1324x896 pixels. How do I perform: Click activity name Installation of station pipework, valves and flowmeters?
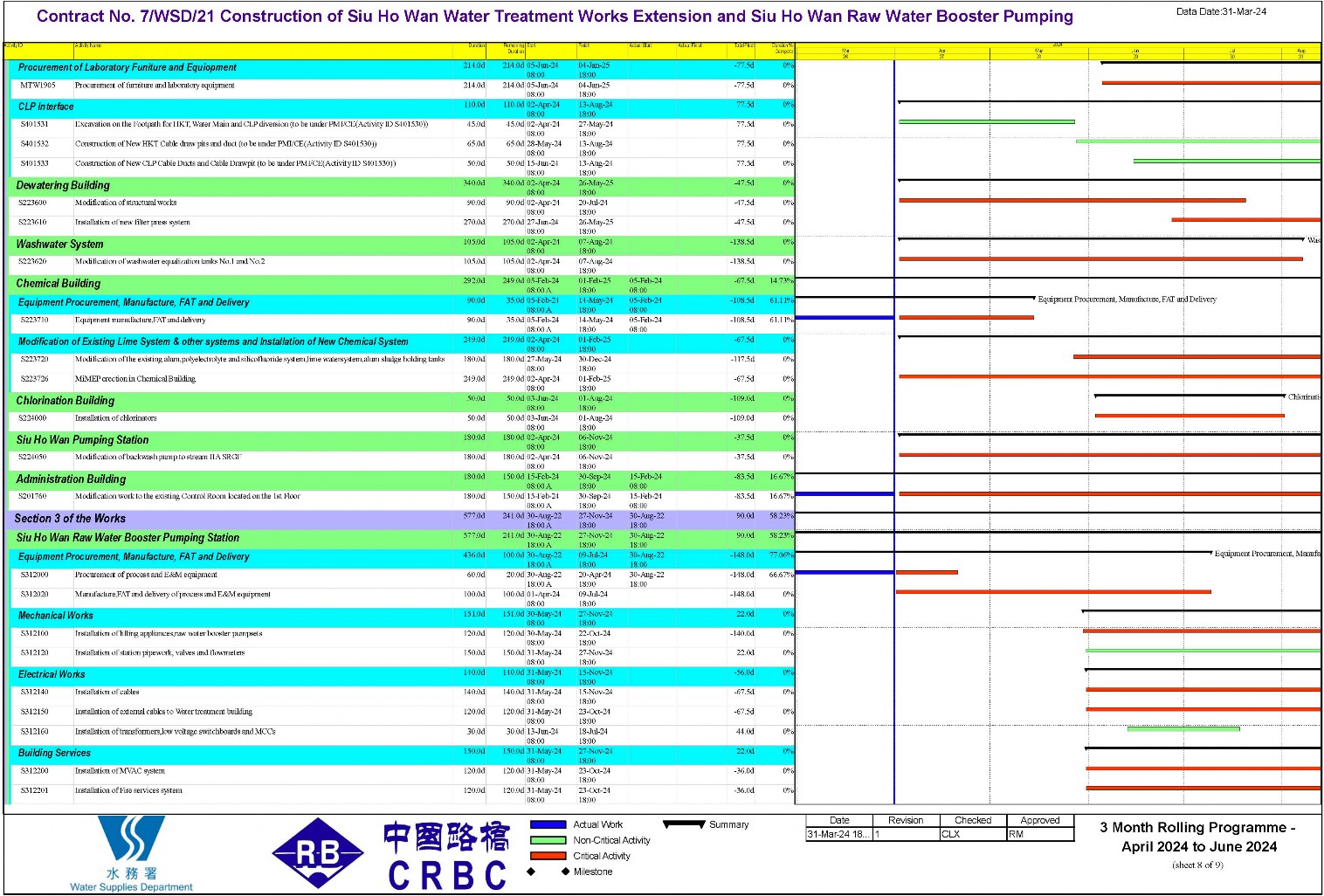[x=160, y=653]
